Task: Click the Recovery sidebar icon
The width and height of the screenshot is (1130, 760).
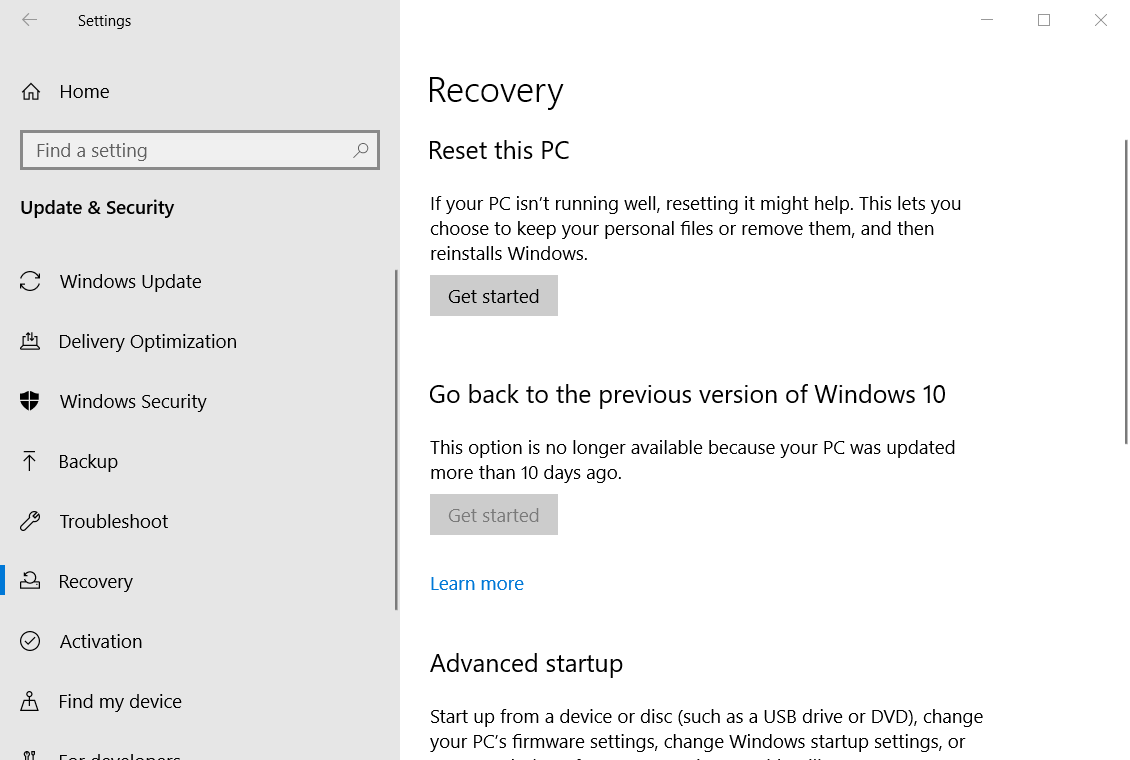Action: 30,581
